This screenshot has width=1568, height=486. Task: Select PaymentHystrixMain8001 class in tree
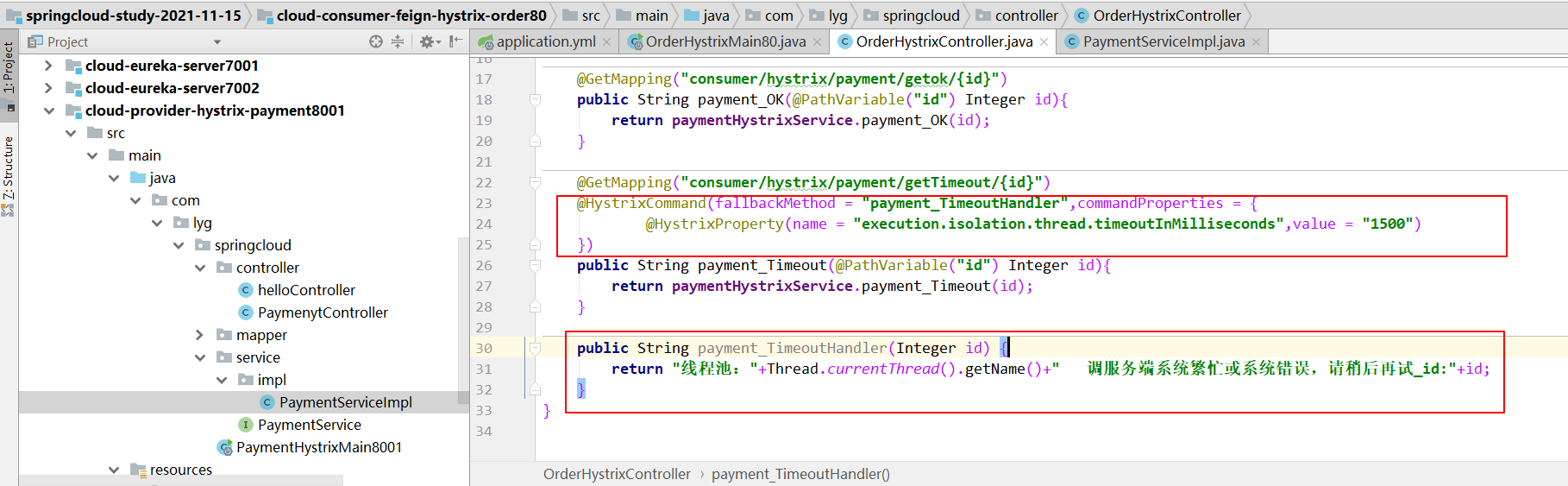[319, 447]
